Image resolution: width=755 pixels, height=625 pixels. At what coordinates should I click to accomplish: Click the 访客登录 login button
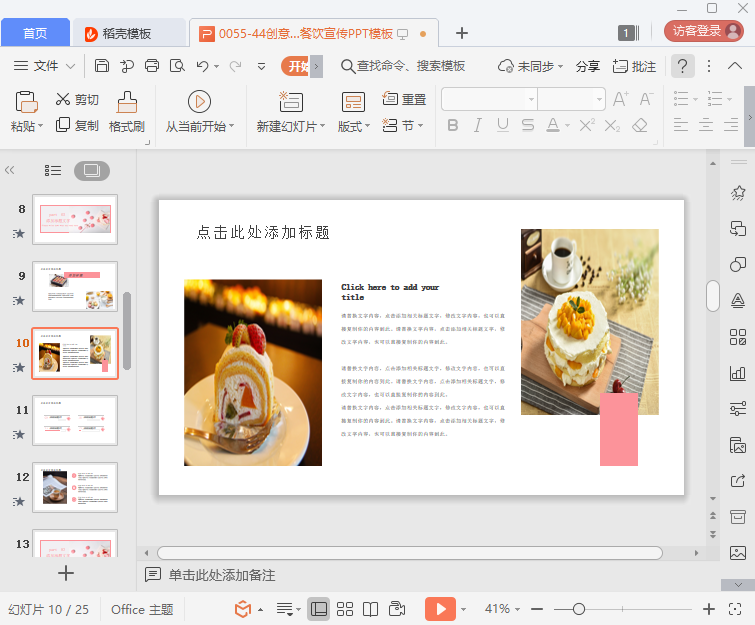coord(703,31)
